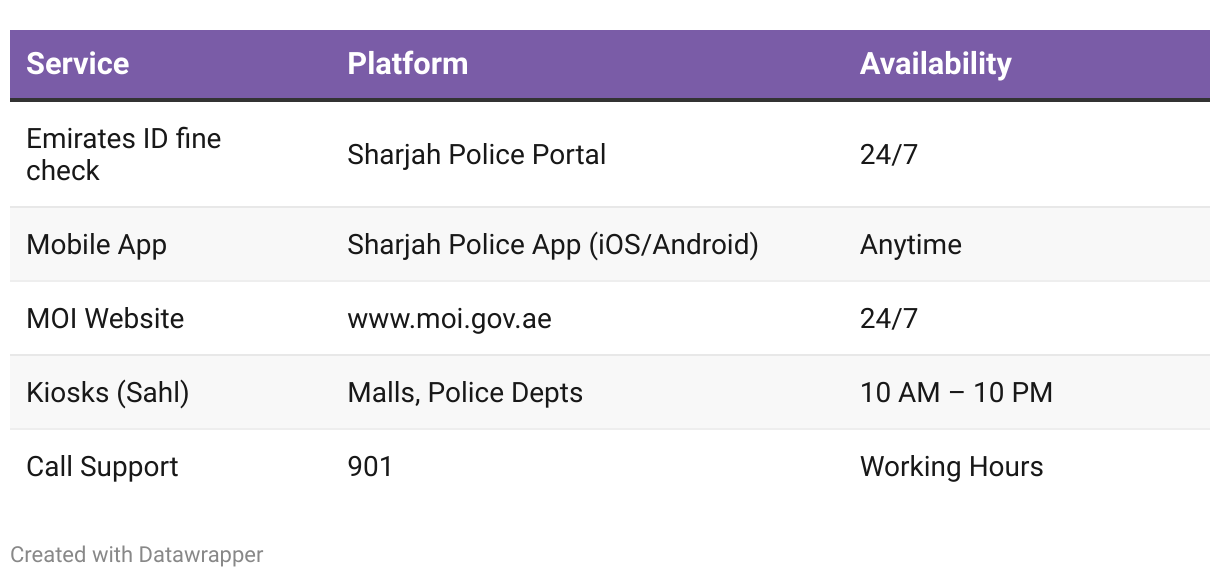1220x578 pixels.
Task: Click the Anytime availability cell
Action: click(x=911, y=245)
